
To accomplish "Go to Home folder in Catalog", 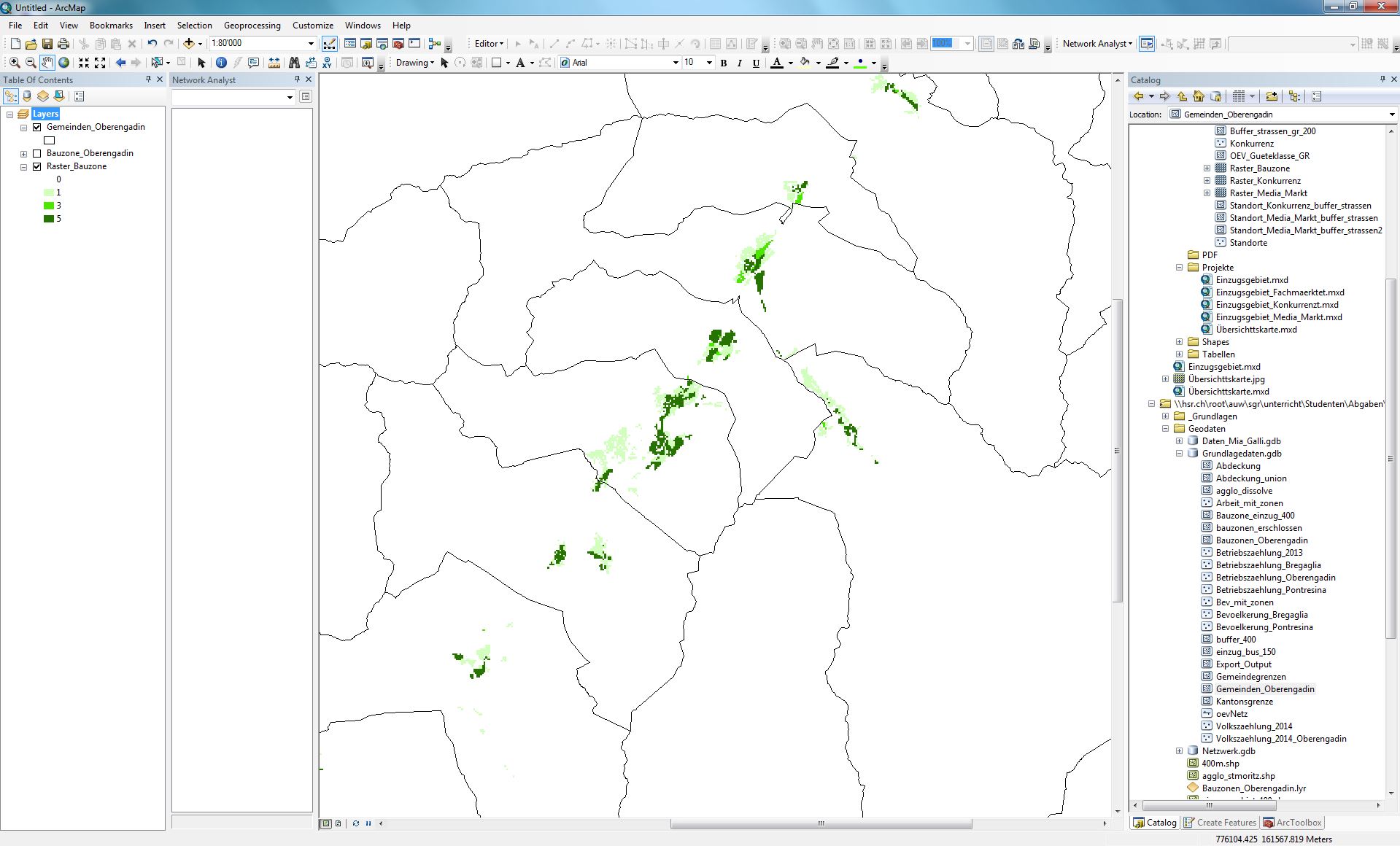I will pyautogui.click(x=1198, y=96).
